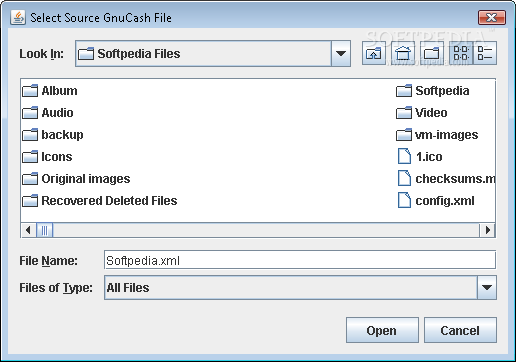This screenshot has width=516, height=362.
Task: Click the Java icon in title bar
Action: pos(18,17)
